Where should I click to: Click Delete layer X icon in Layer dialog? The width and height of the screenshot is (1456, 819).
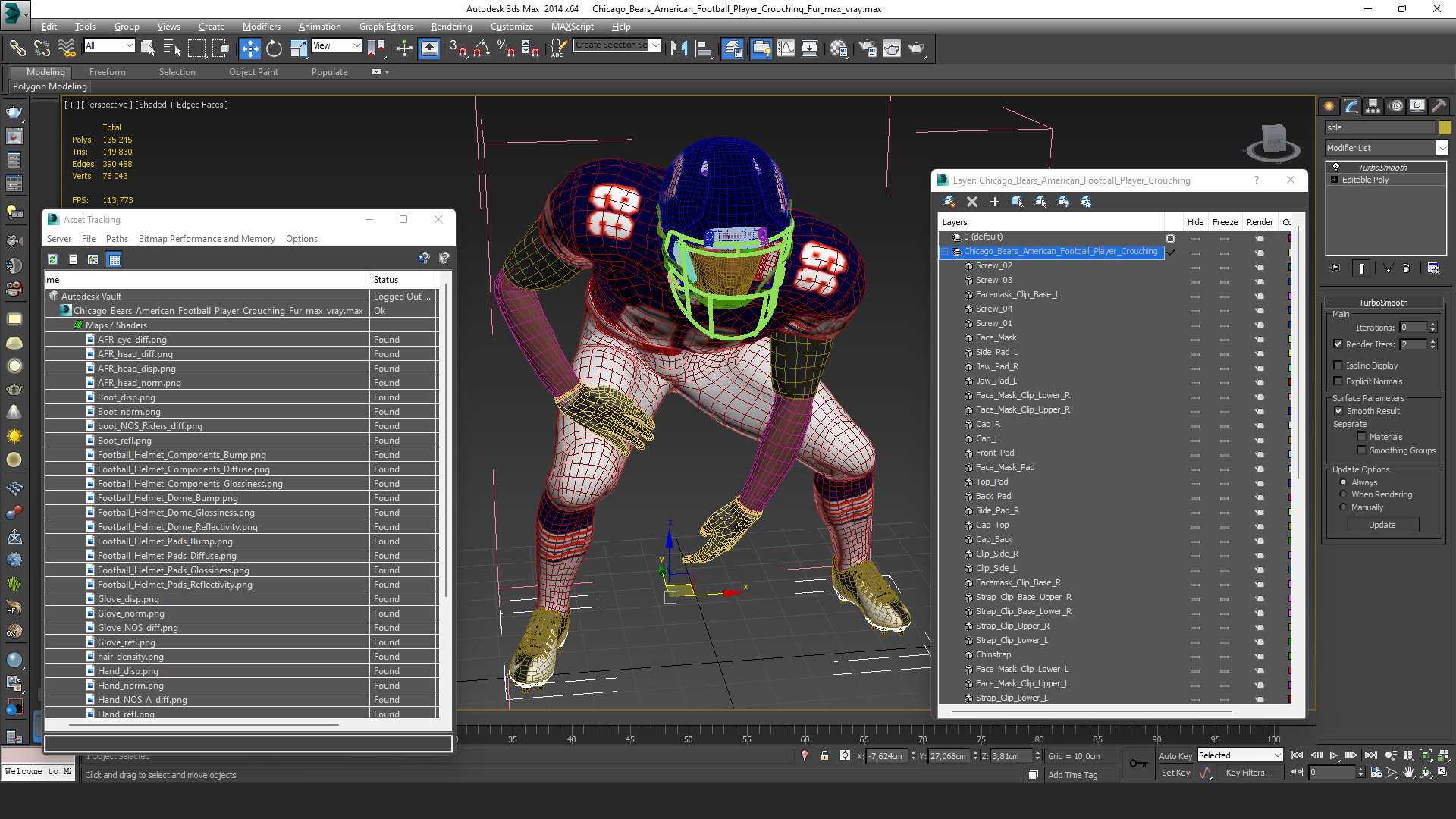coord(972,202)
